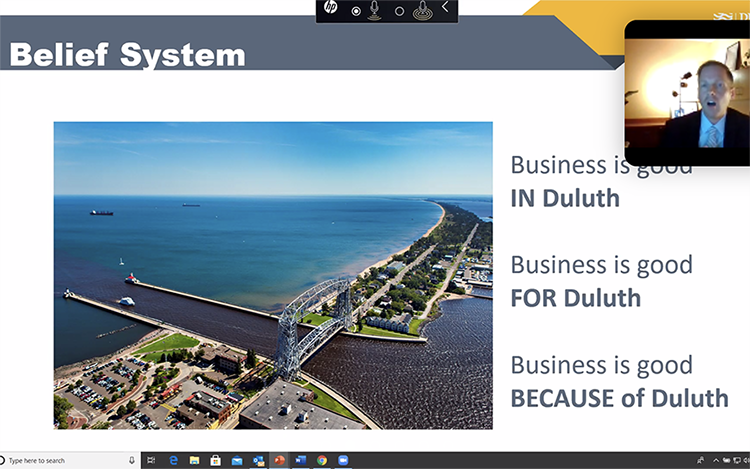Click the presenter webcam video thumbnail
The width and height of the screenshot is (750, 469).
[687, 93]
